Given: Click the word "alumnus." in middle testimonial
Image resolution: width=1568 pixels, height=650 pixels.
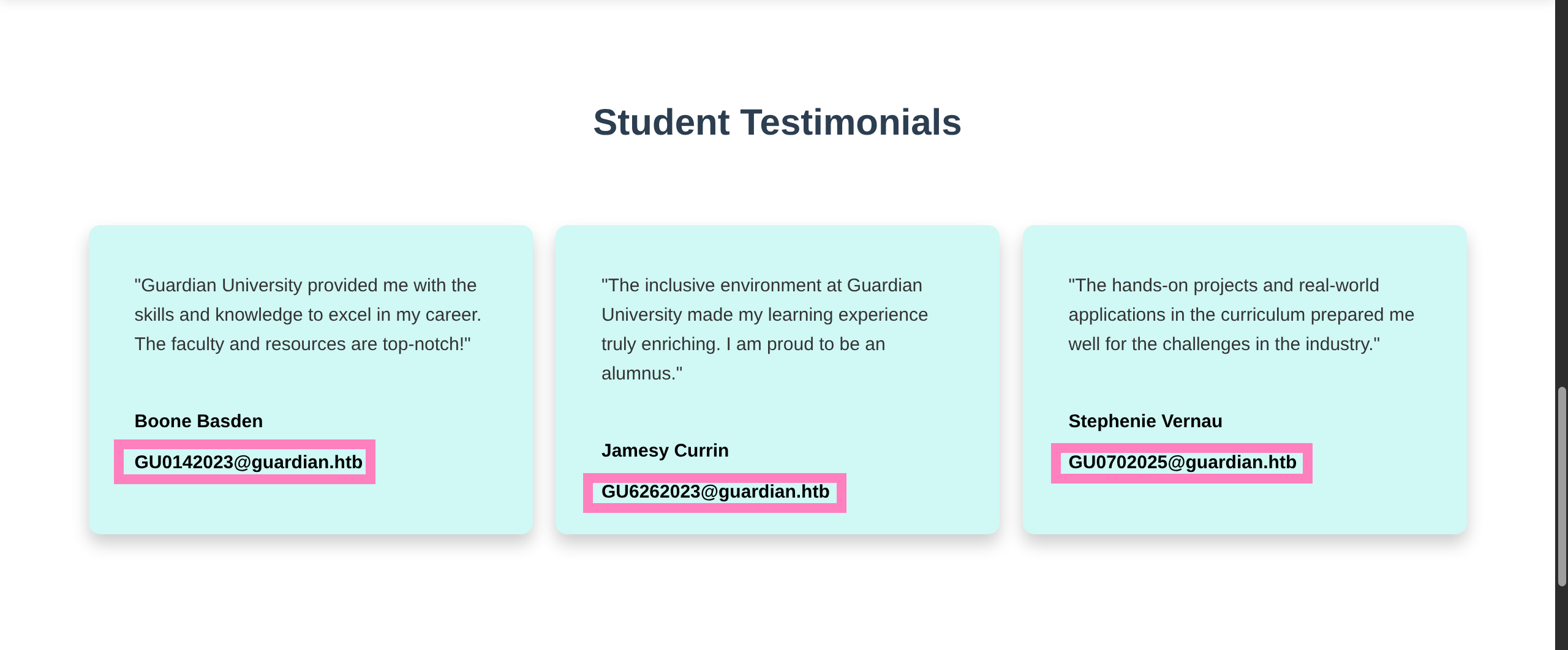Looking at the screenshot, I should click(641, 373).
